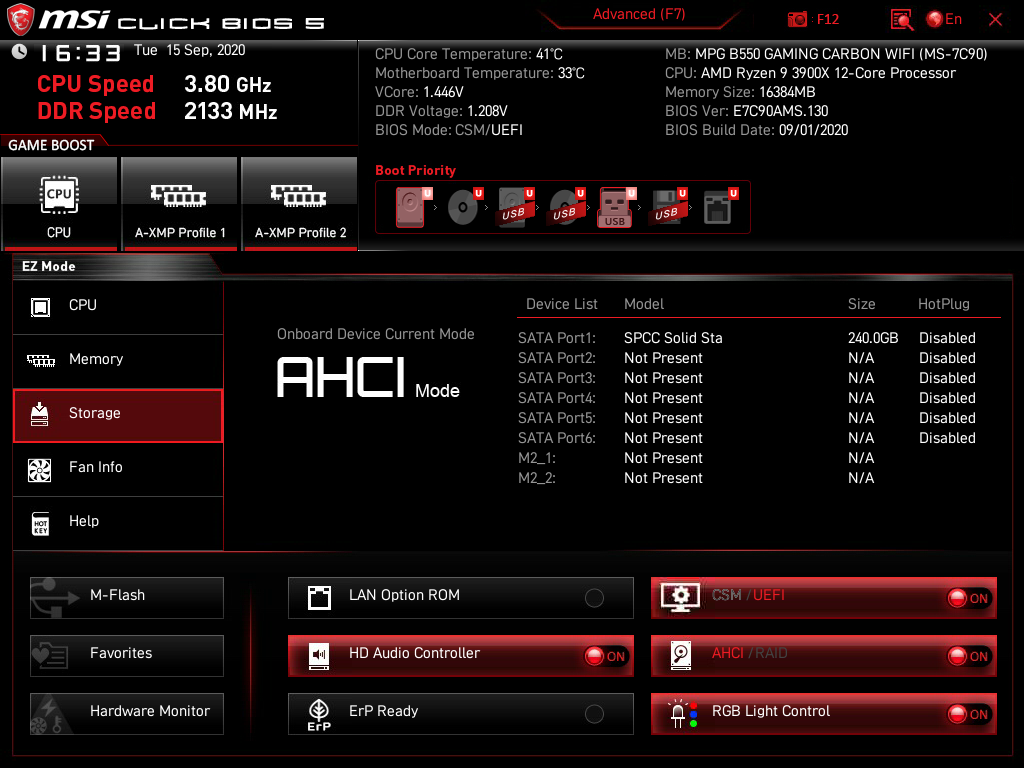Toggle CSM / UEFI mode switch
The width and height of the screenshot is (1024, 768).
tap(969, 598)
